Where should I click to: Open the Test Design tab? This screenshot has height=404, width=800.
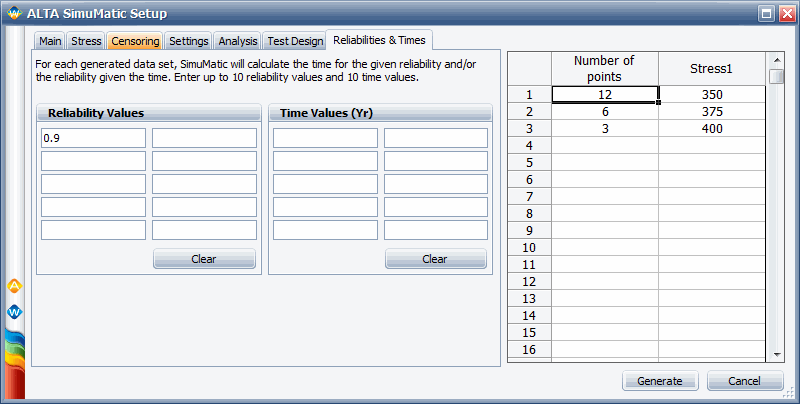pos(295,41)
